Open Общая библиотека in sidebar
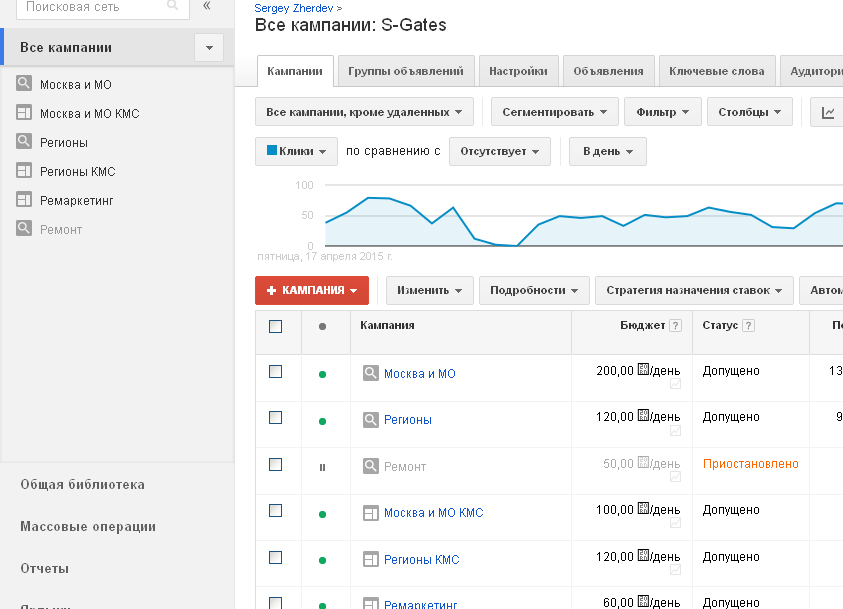This screenshot has width=843, height=609. point(82,484)
